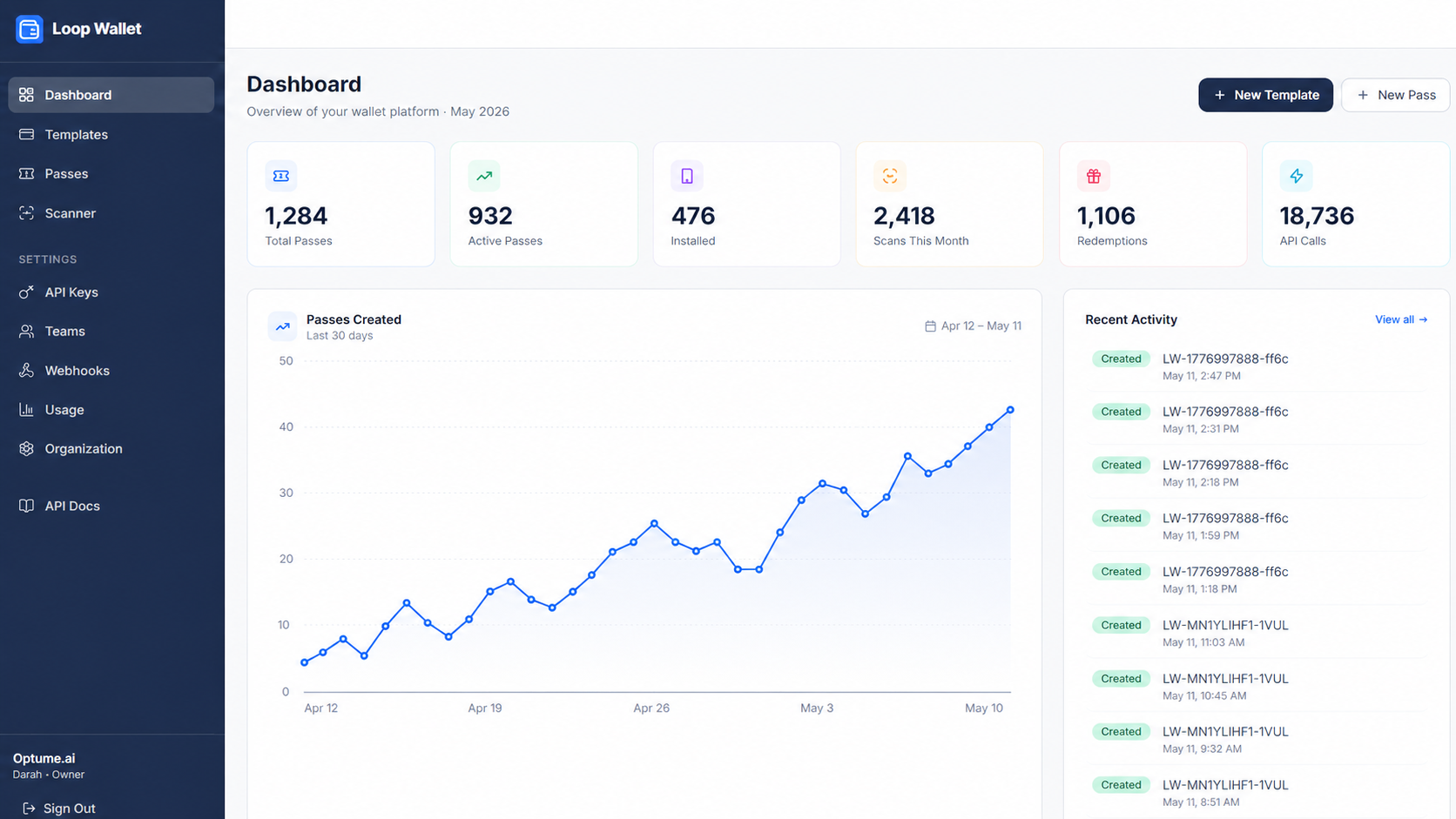This screenshot has width=1456, height=819.
Task: Click the Passes ticket icon in sidebar
Action: pyautogui.click(x=27, y=173)
